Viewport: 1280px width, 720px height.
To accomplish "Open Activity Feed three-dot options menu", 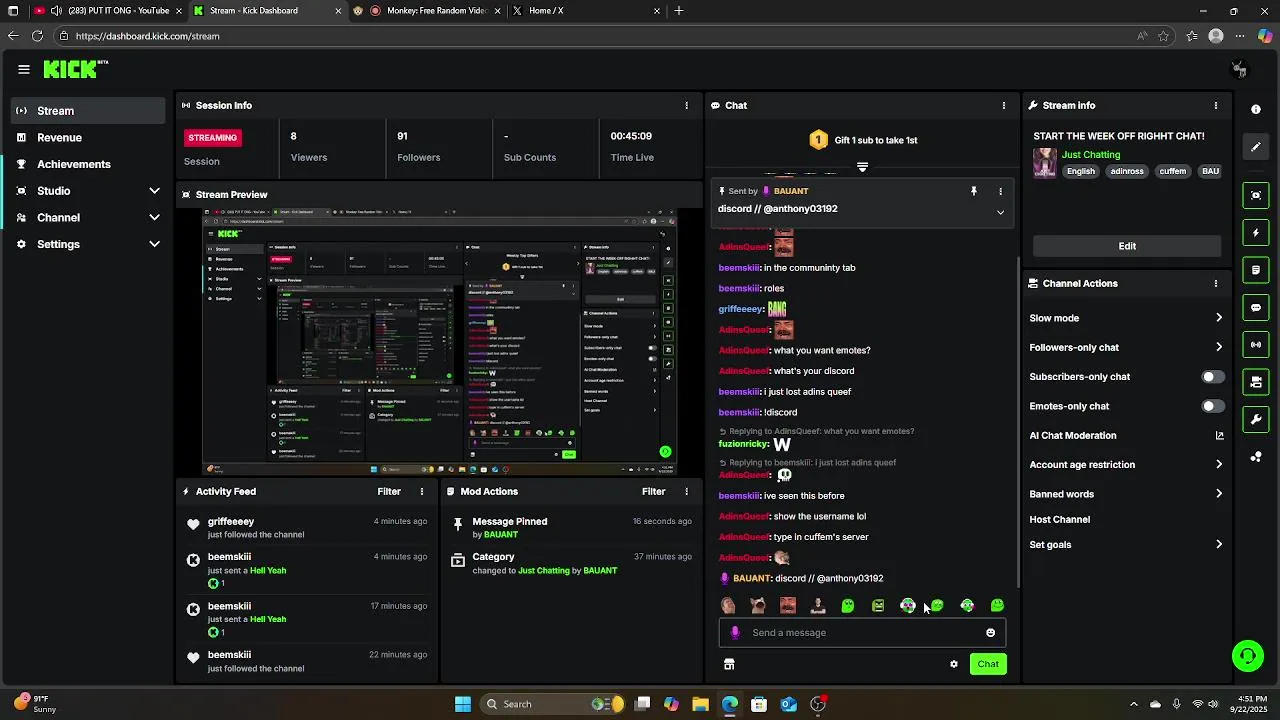I will pyautogui.click(x=422, y=492).
